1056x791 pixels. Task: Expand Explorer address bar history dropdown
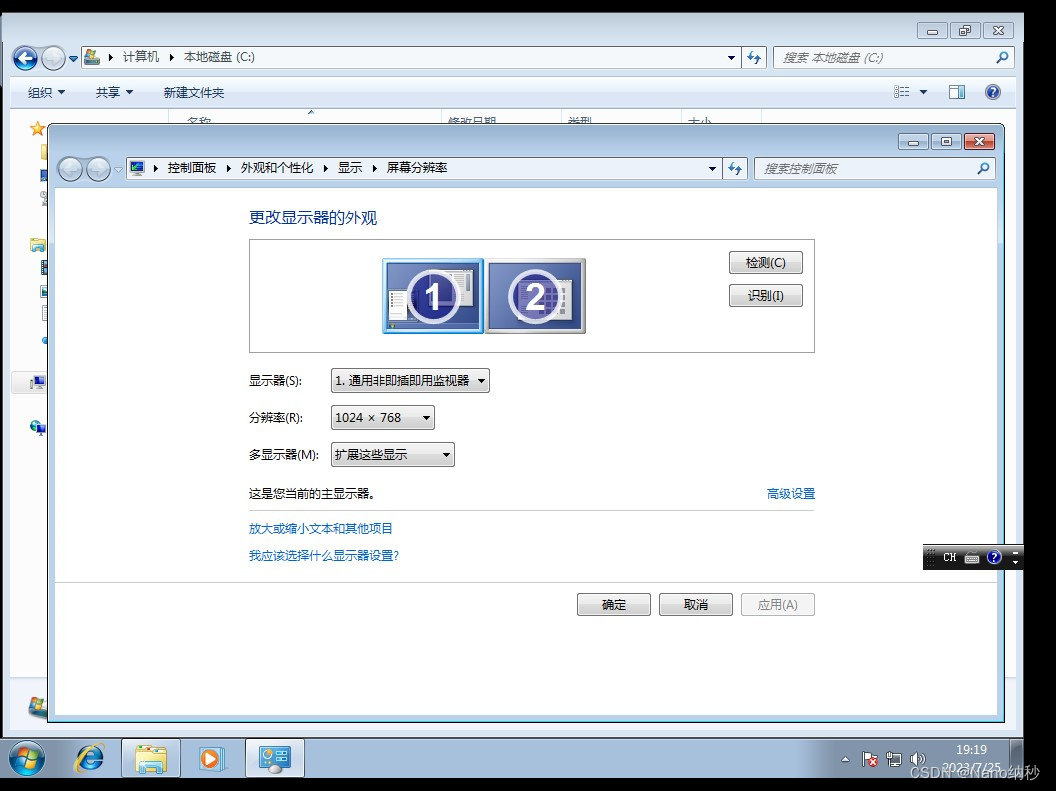click(731, 58)
